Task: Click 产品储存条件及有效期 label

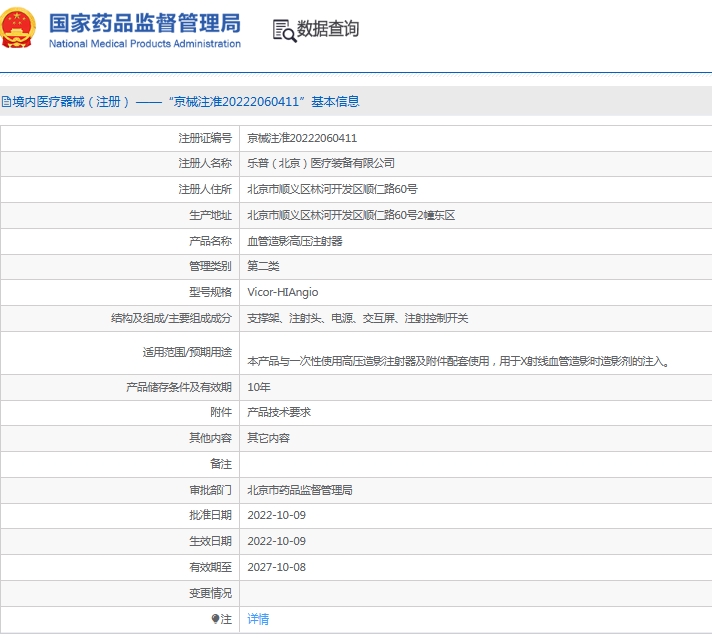Action: [179, 387]
